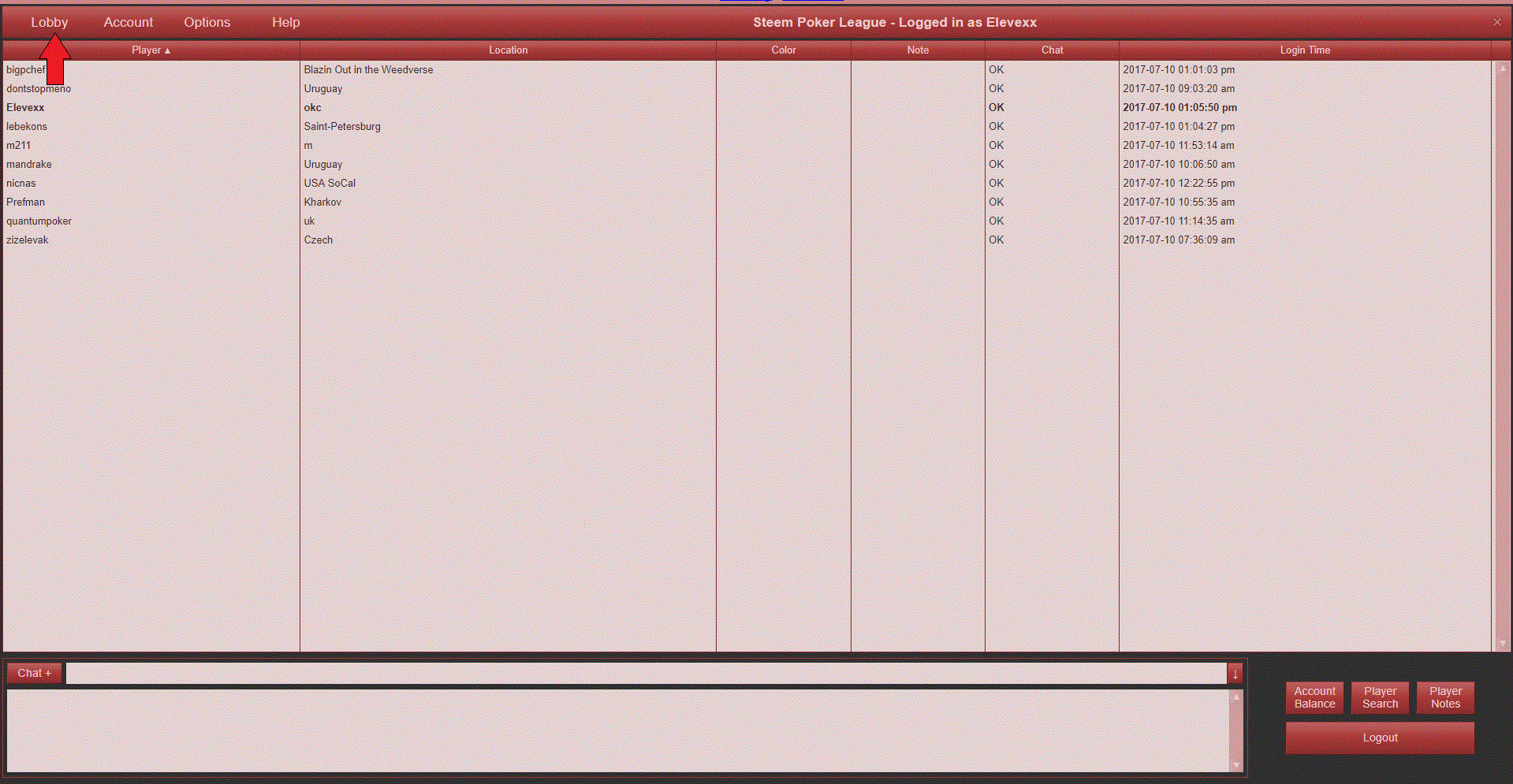Open the Account menu
This screenshot has width=1513, height=784.
click(x=128, y=22)
